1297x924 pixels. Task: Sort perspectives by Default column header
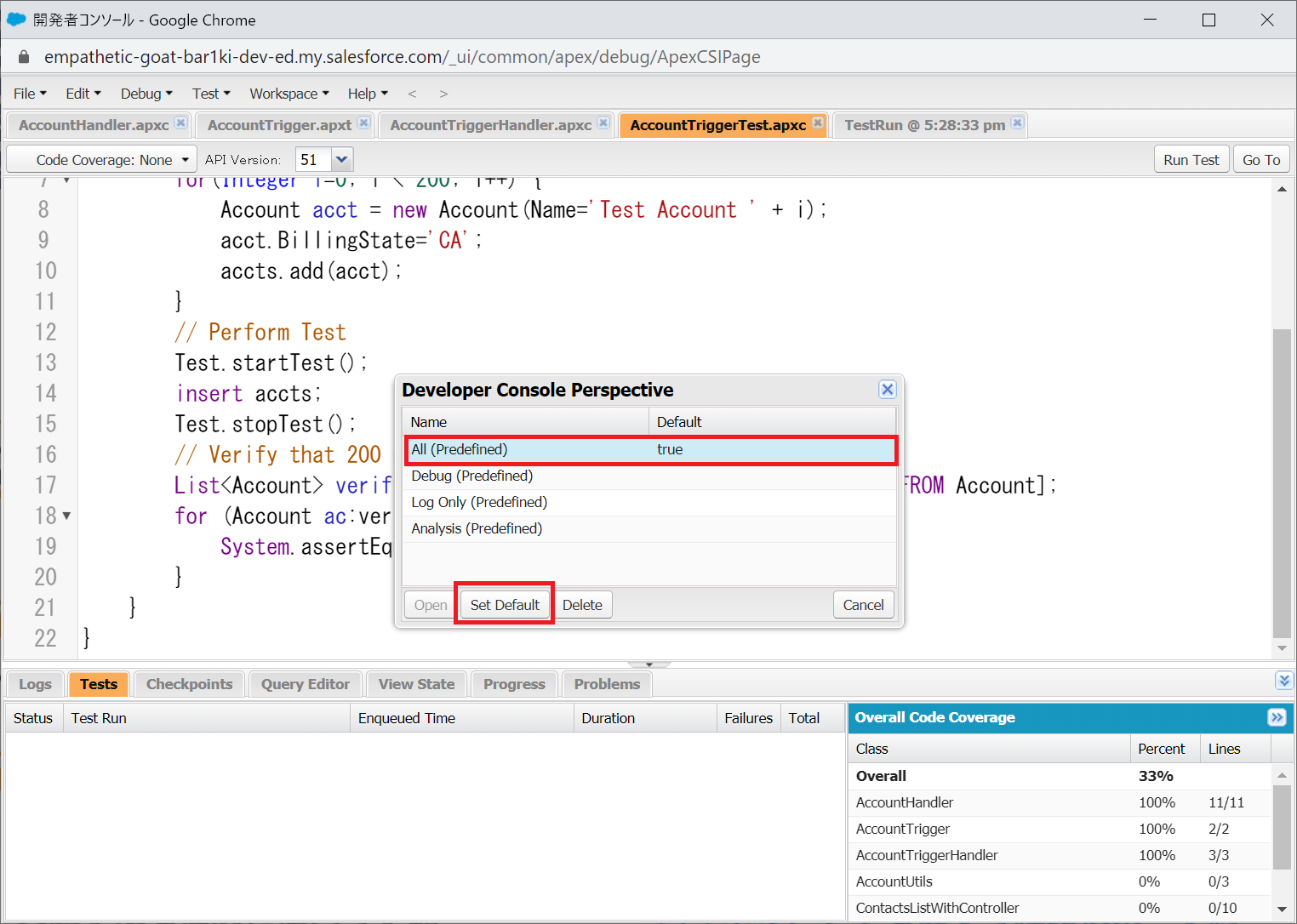pos(773,422)
